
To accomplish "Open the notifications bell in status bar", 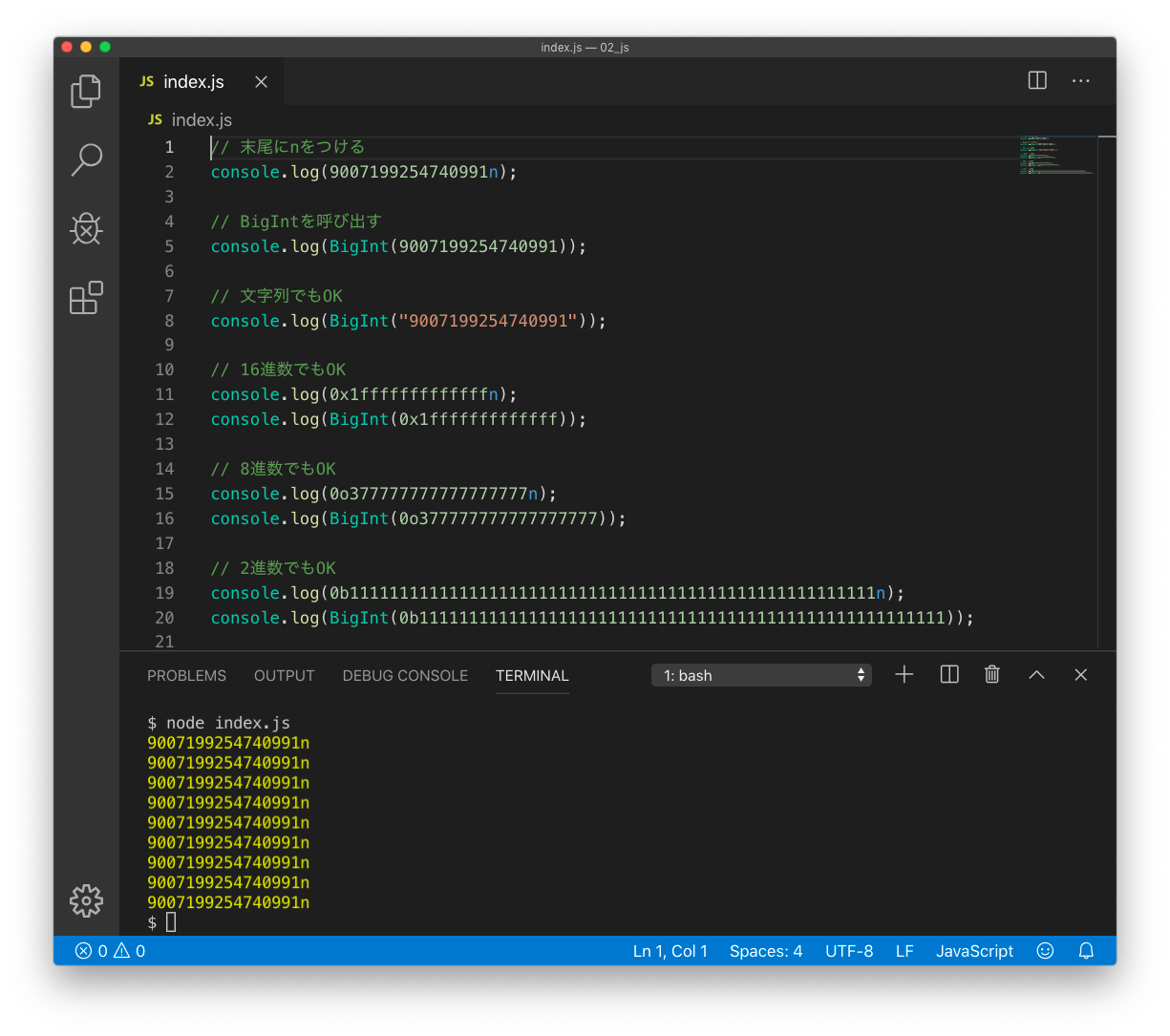I will coord(1086,951).
